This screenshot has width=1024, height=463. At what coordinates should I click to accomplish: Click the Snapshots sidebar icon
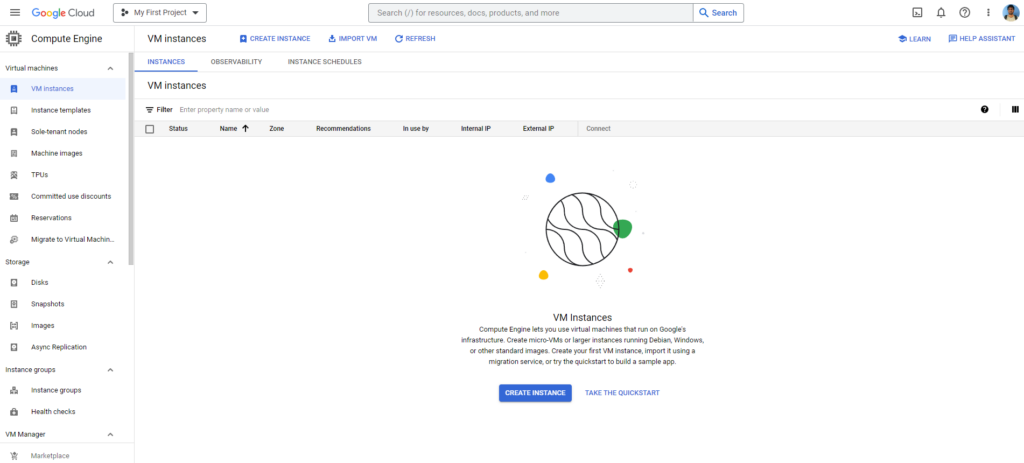pos(14,304)
